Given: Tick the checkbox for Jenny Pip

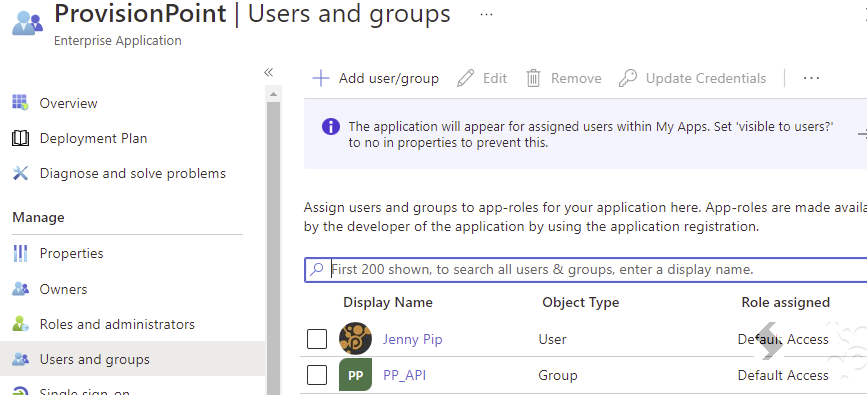Looking at the screenshot, I should coord(317,339).
